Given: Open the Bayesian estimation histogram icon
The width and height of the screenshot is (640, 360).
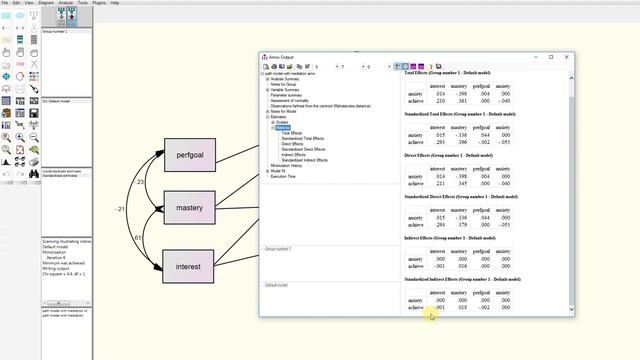Looking at the screenshot, I should coord(6,162).
